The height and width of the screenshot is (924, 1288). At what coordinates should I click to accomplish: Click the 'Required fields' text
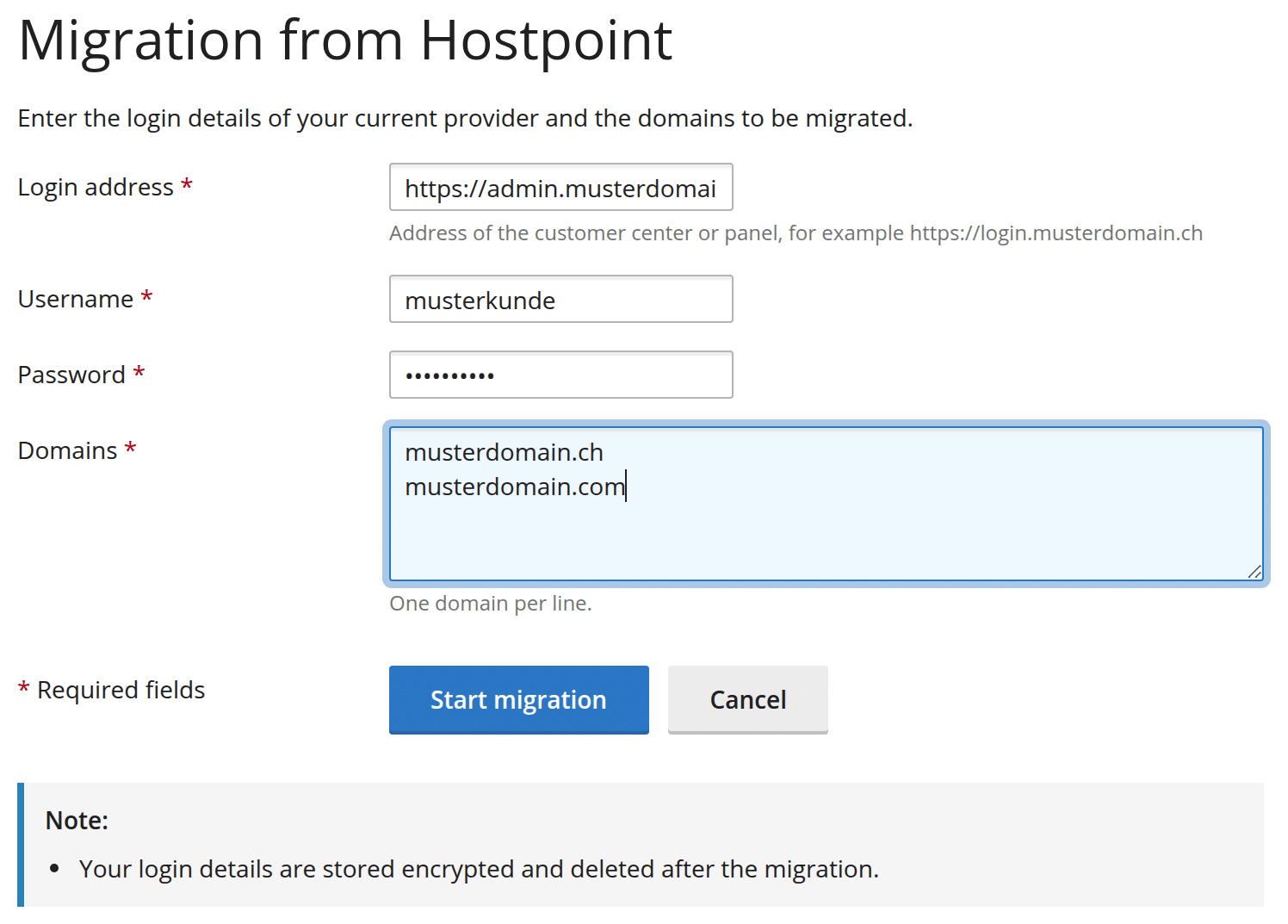coord(121,690)
